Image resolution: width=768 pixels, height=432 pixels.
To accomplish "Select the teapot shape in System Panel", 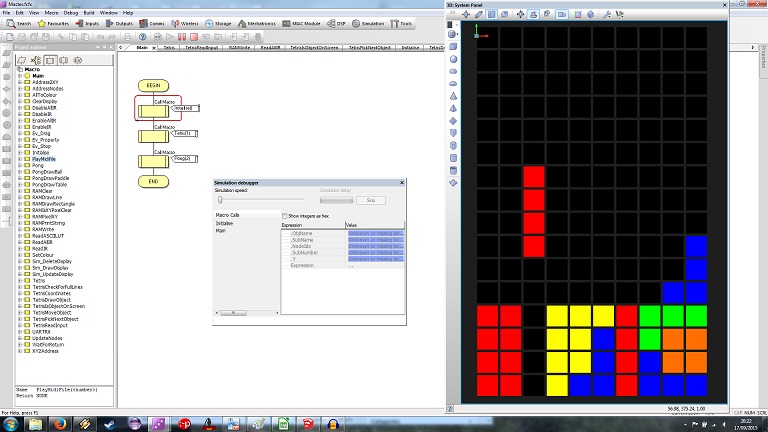I will [x=453, y=183].
